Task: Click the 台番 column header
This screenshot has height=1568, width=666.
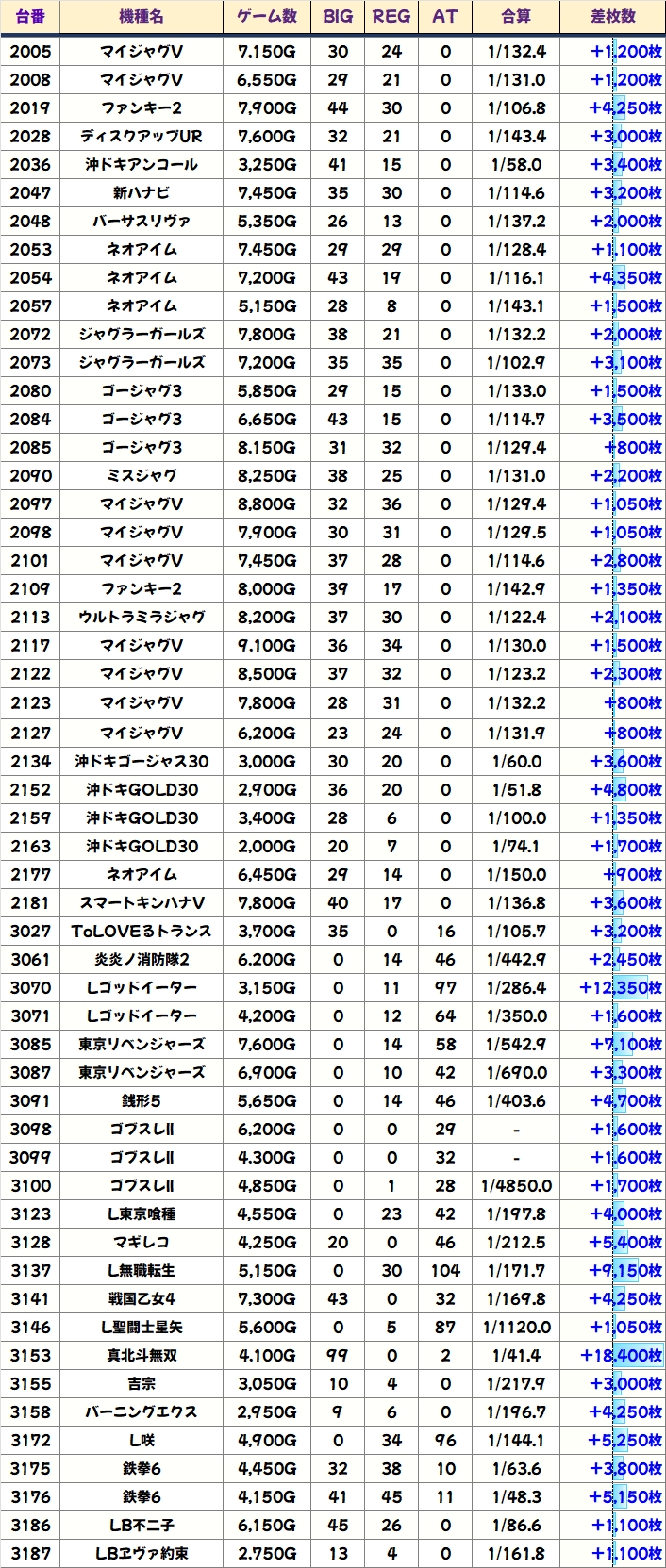Action: click(x=30, y=16)
